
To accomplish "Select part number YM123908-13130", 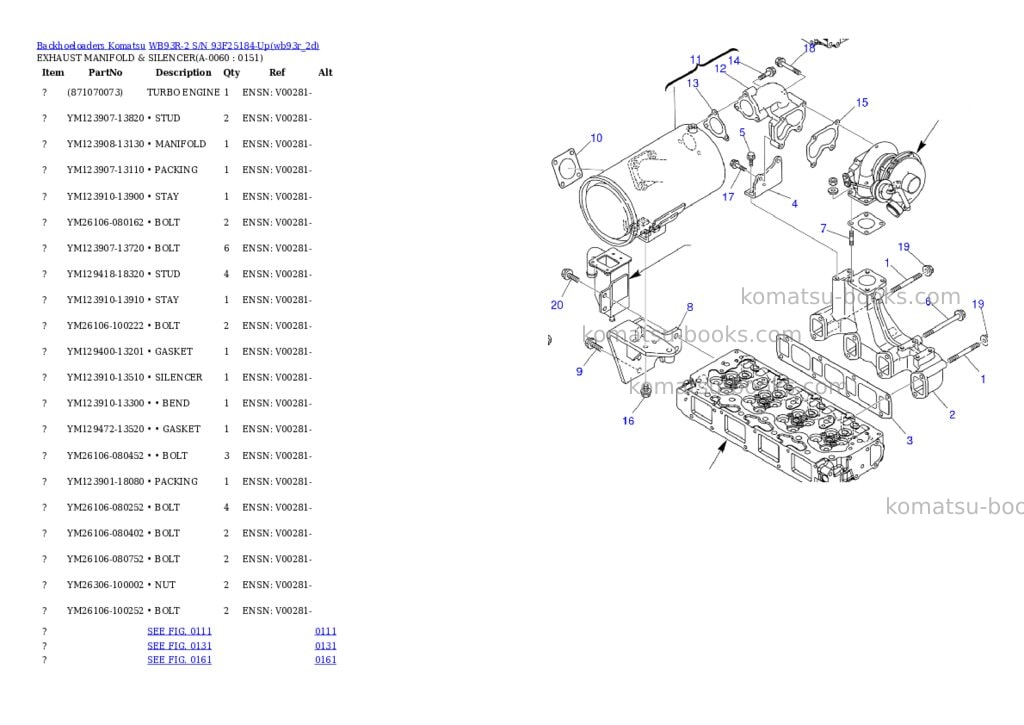I will tap(105, 144).
